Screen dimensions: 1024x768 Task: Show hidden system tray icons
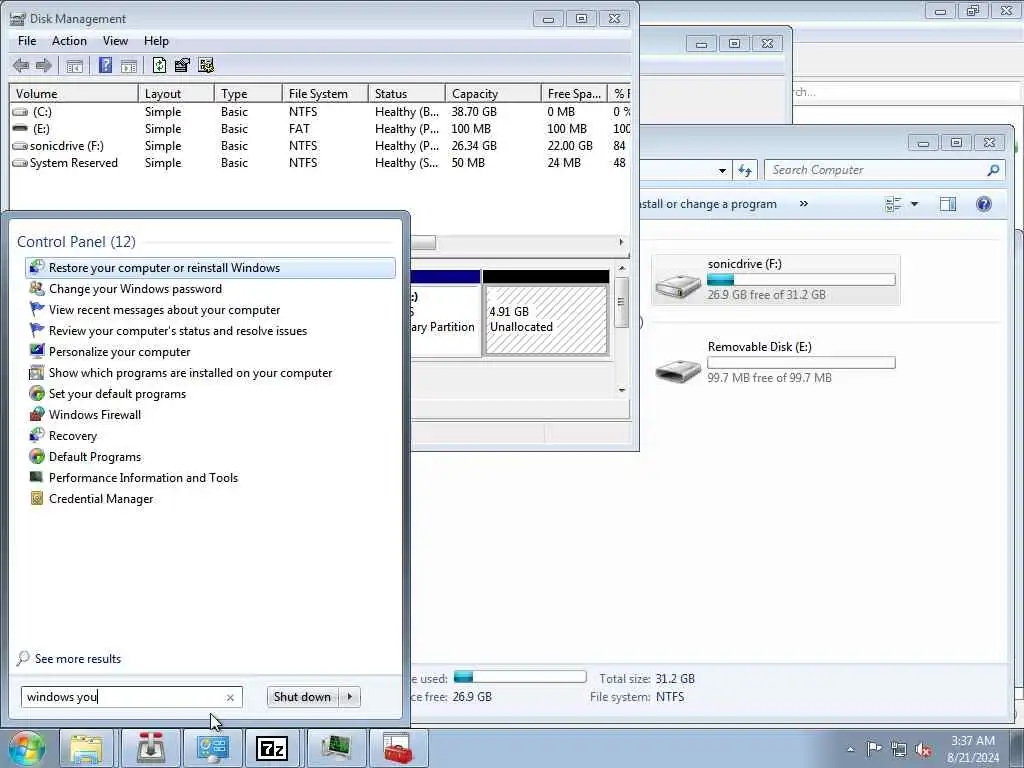click(x=850, y=749)
